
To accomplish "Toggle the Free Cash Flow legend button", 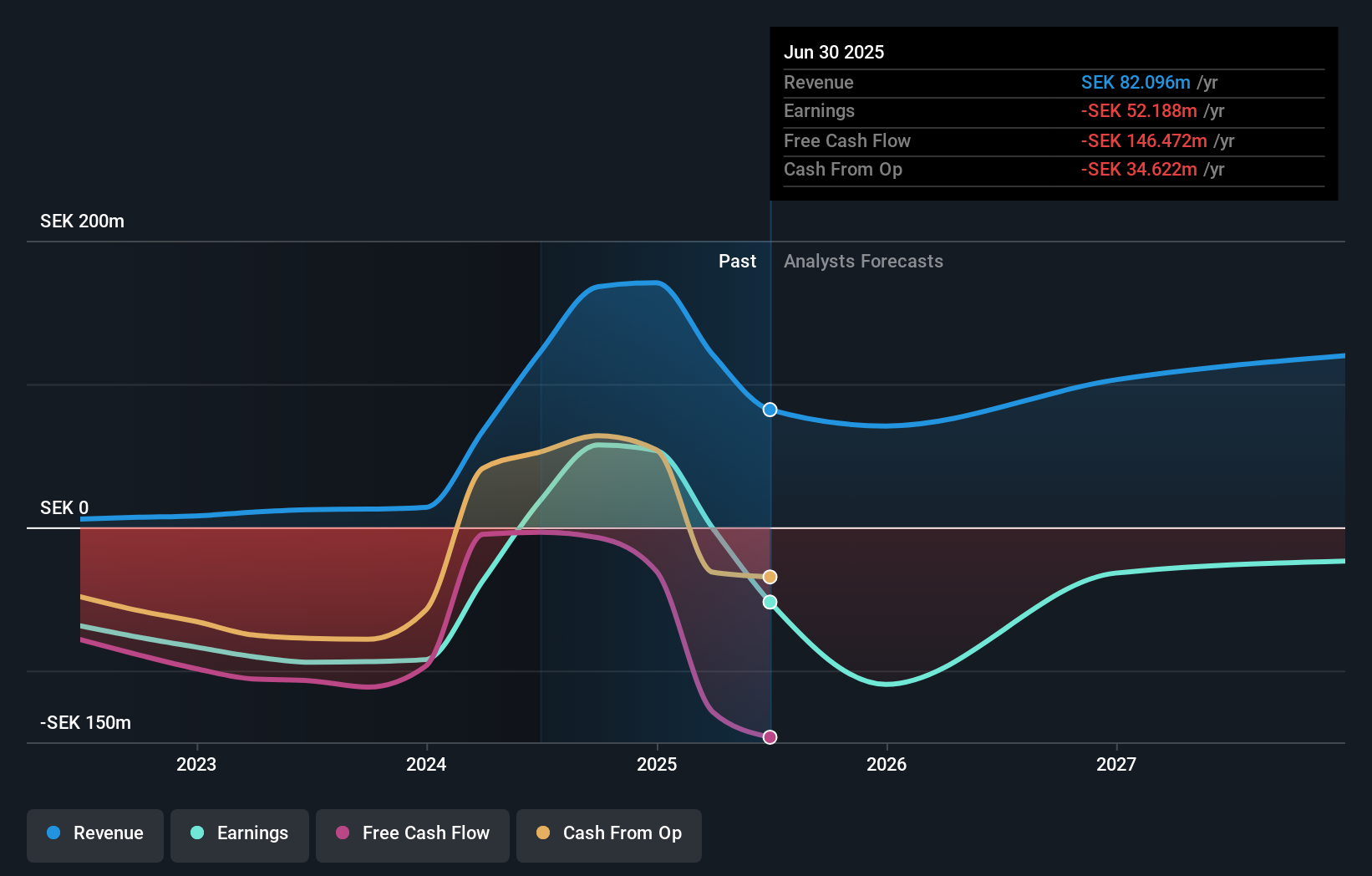I will click(413, 835).
